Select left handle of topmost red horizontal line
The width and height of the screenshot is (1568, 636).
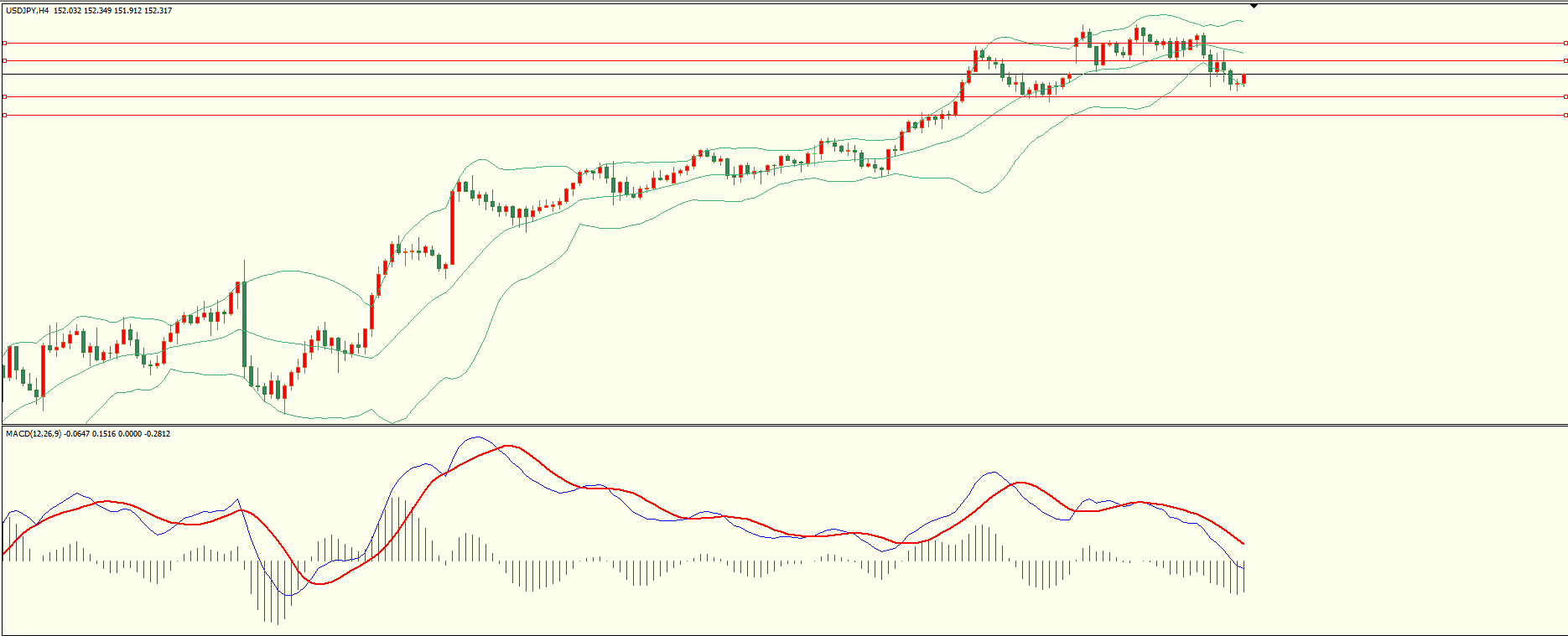[x=4, y=43]
